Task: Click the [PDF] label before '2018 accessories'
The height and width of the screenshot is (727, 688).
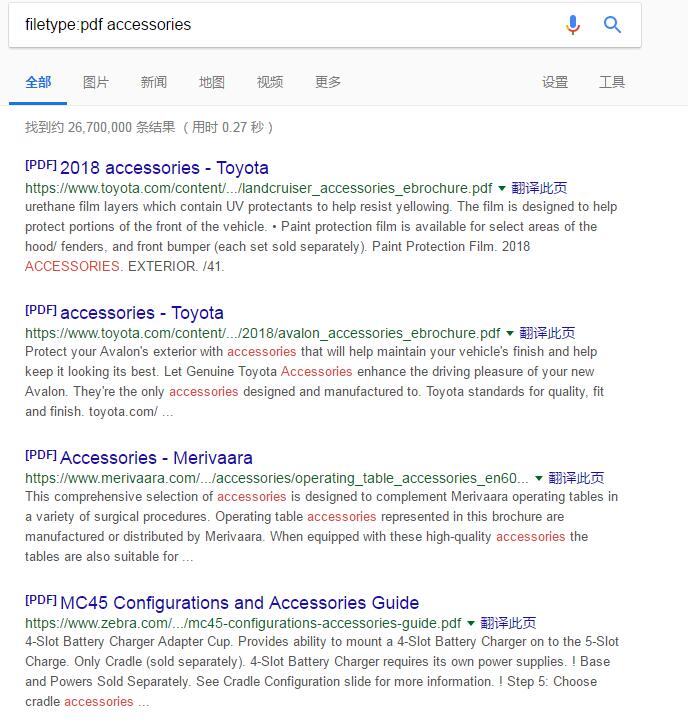Action: pyautogui.click(x=41, y=165)
